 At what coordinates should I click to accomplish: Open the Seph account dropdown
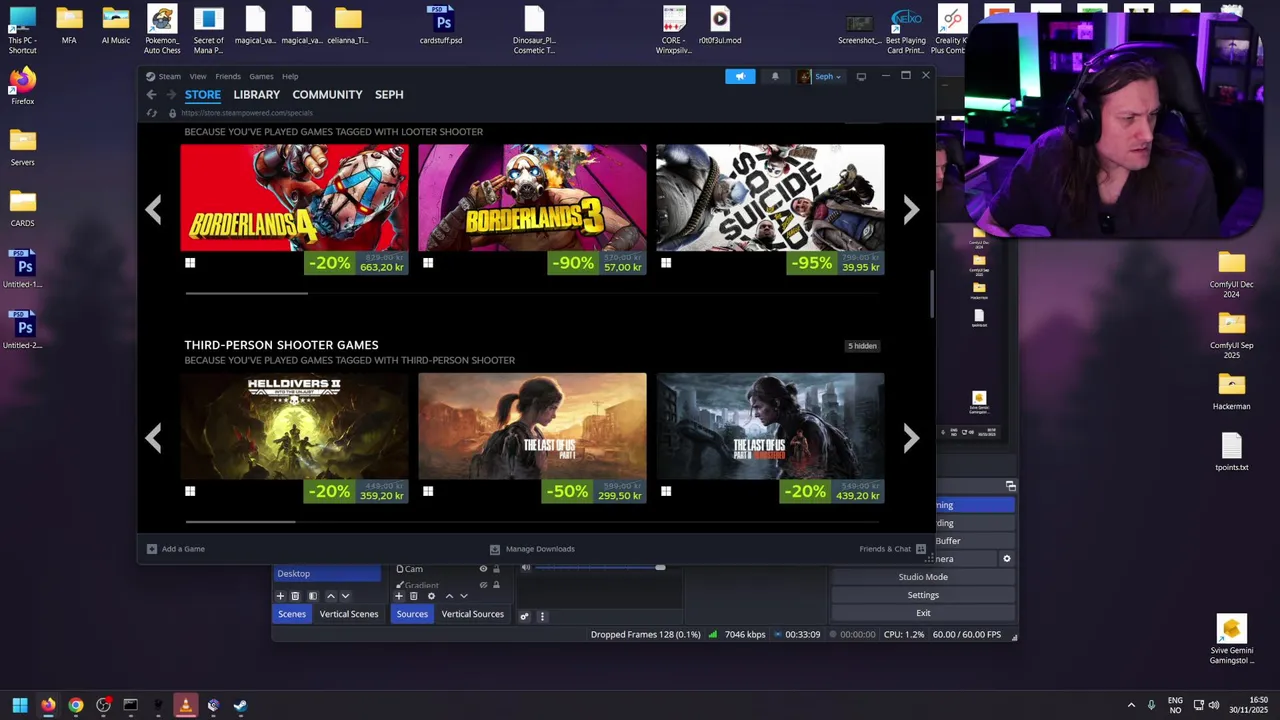coord(821,76)
